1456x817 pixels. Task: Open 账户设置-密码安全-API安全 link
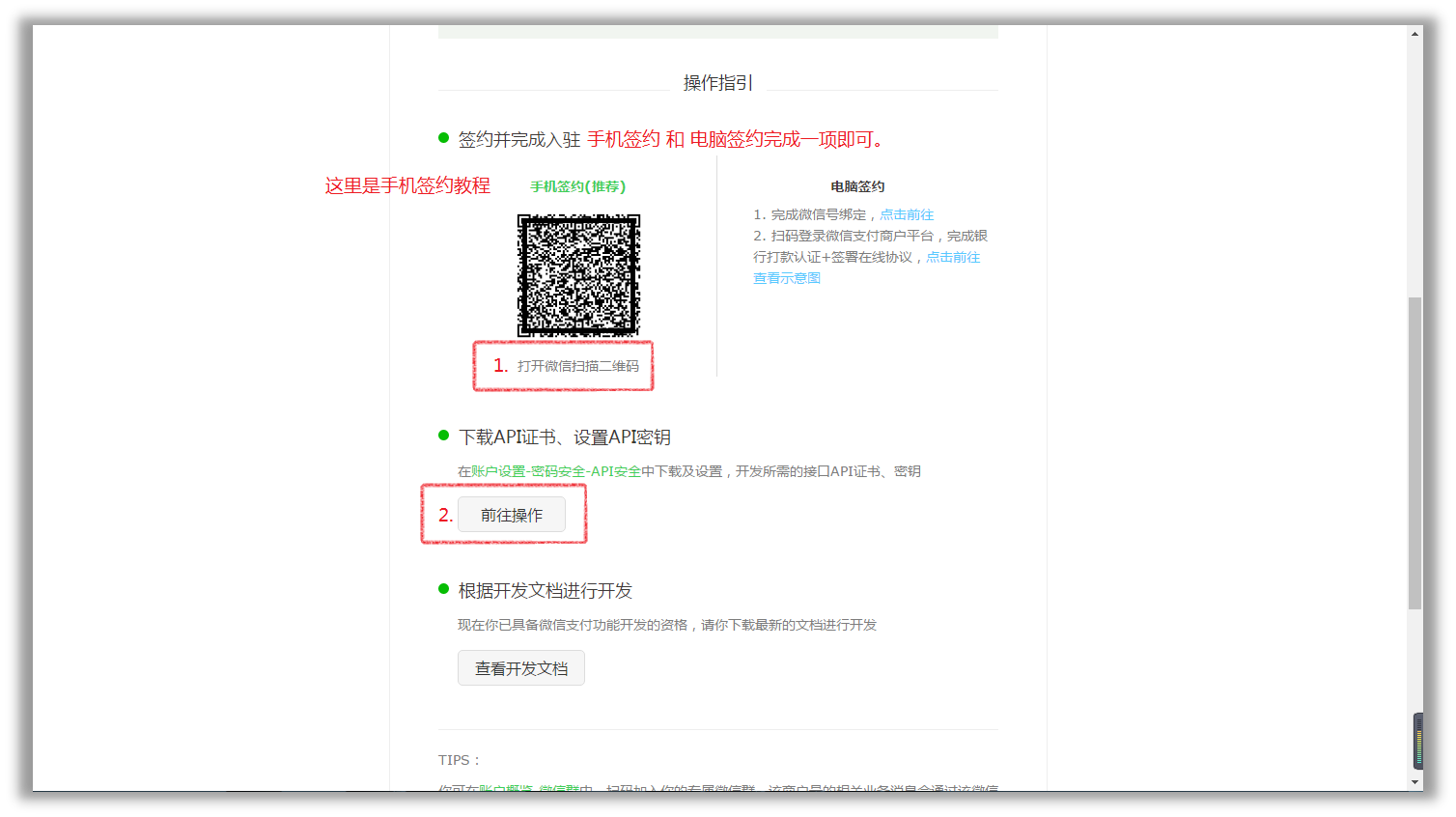pyautogui.click(x=556, y=471)
